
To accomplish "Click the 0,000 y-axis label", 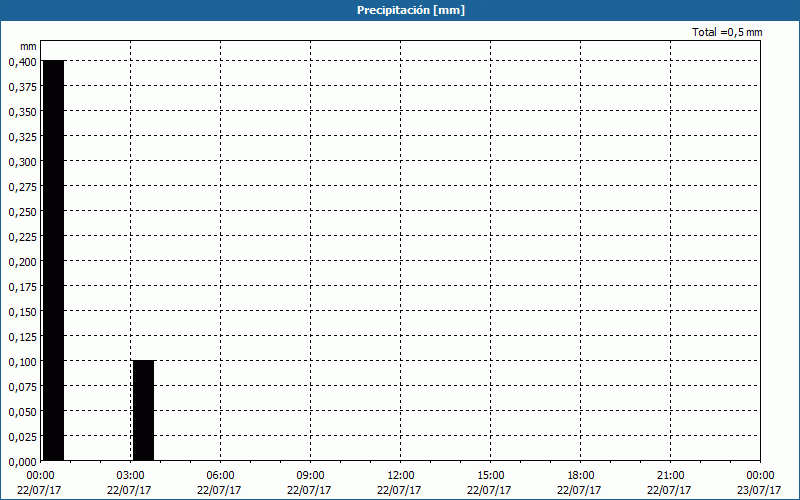I will point(22,462).
